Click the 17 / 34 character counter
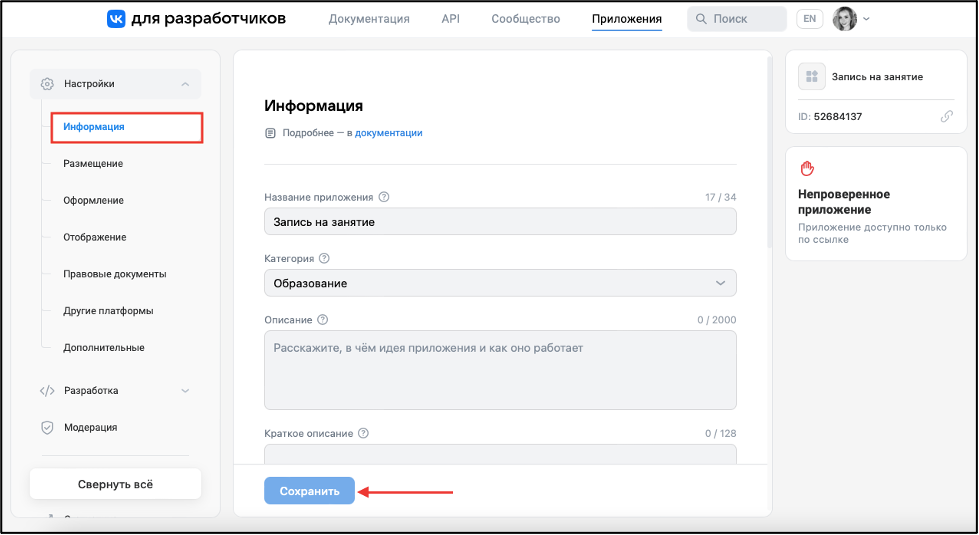Viewport: 979px width, 535px height. click(721, 197)
